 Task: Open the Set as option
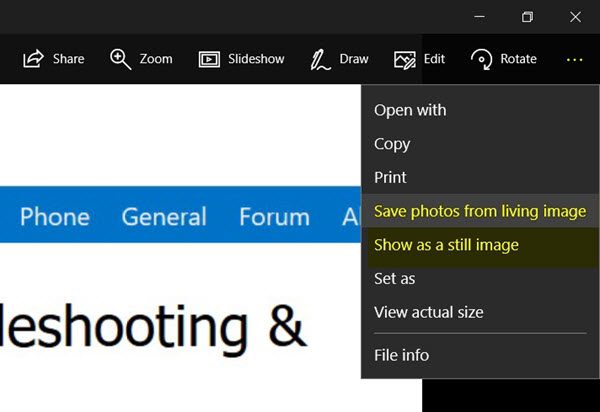(394, 279)
